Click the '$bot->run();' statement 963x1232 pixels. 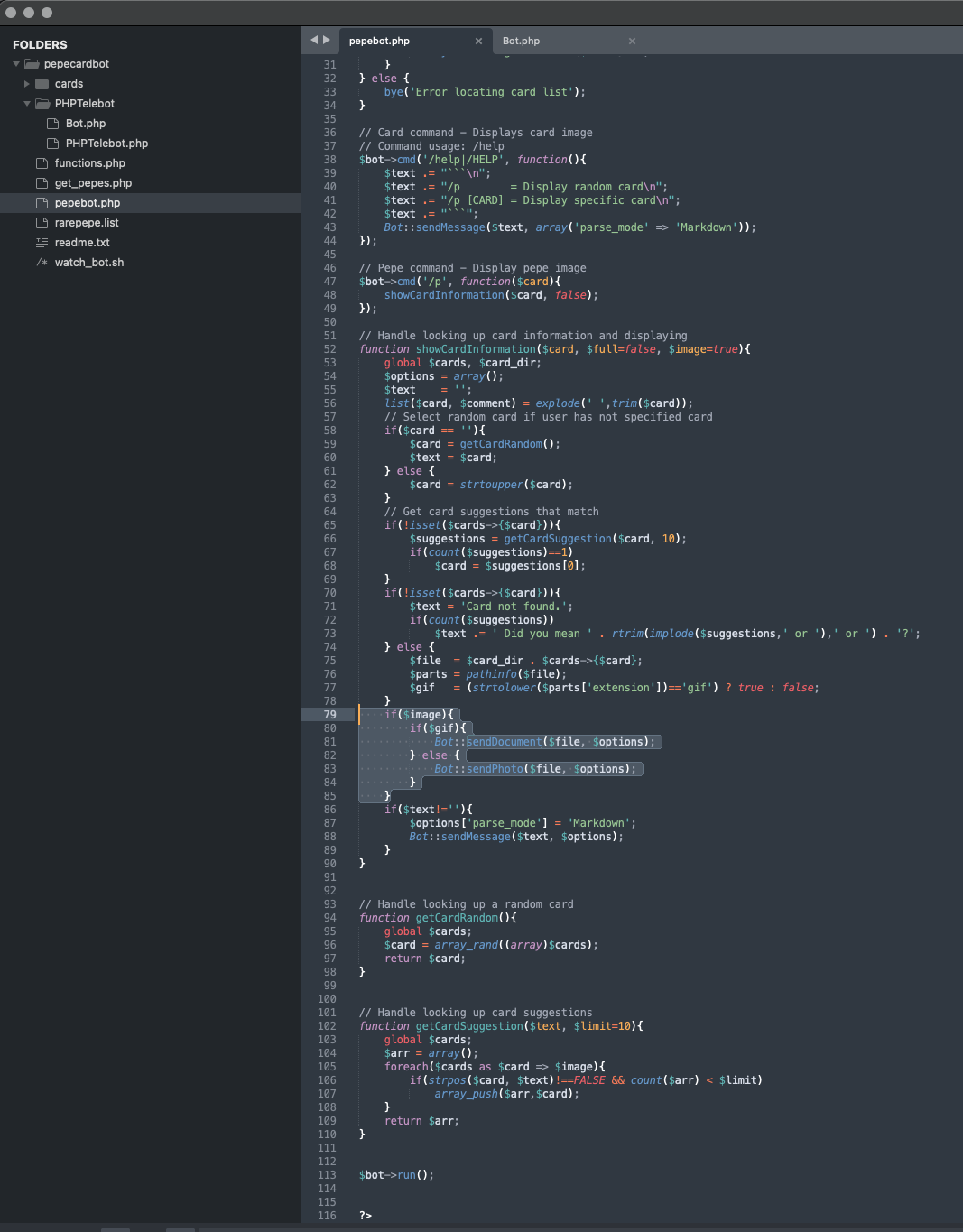tap(396, 1175)
